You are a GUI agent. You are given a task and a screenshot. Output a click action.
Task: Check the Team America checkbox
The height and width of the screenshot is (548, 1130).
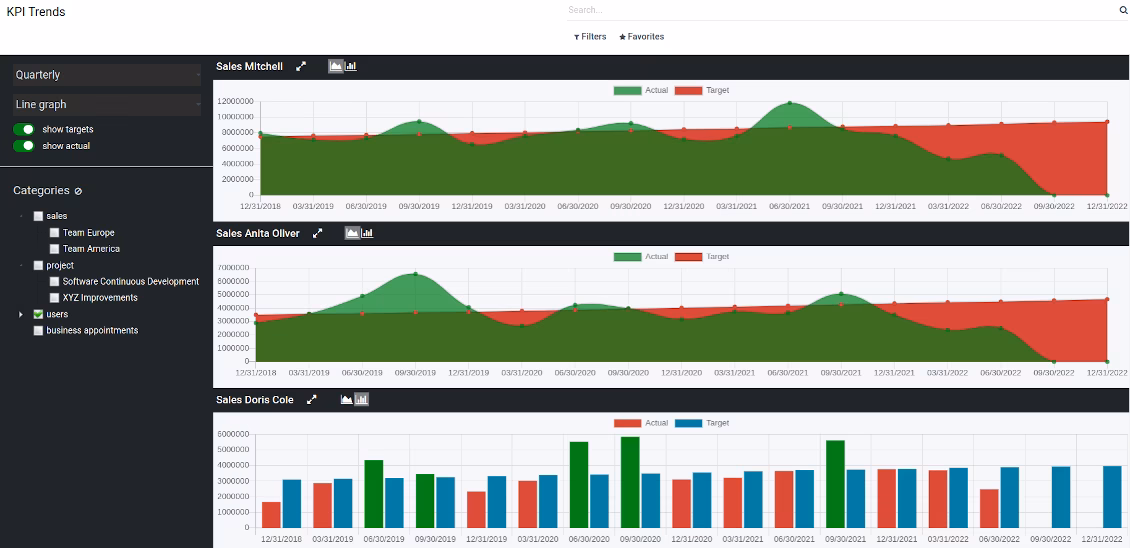coord(54,249)
